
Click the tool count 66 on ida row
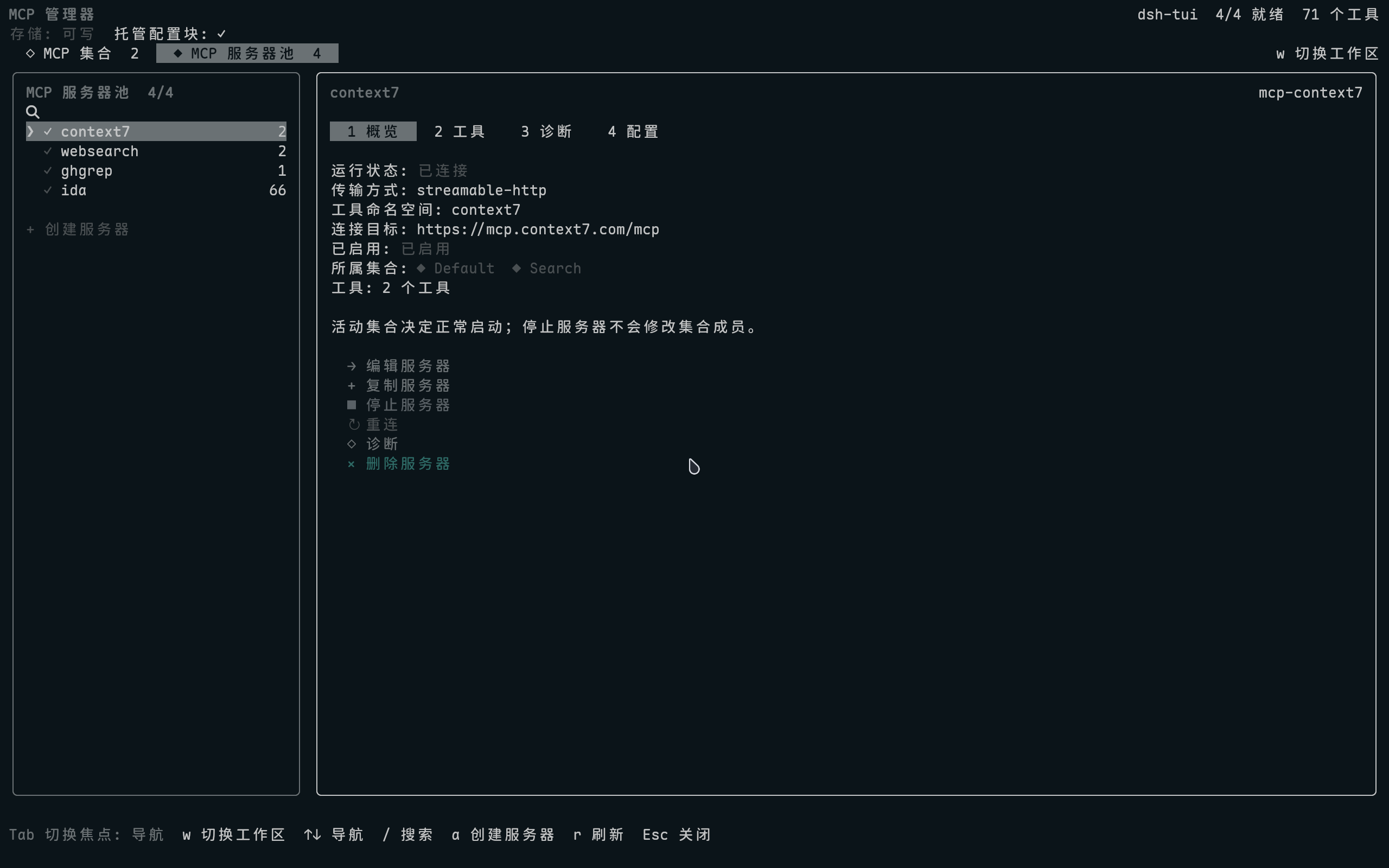pos(277,190)
